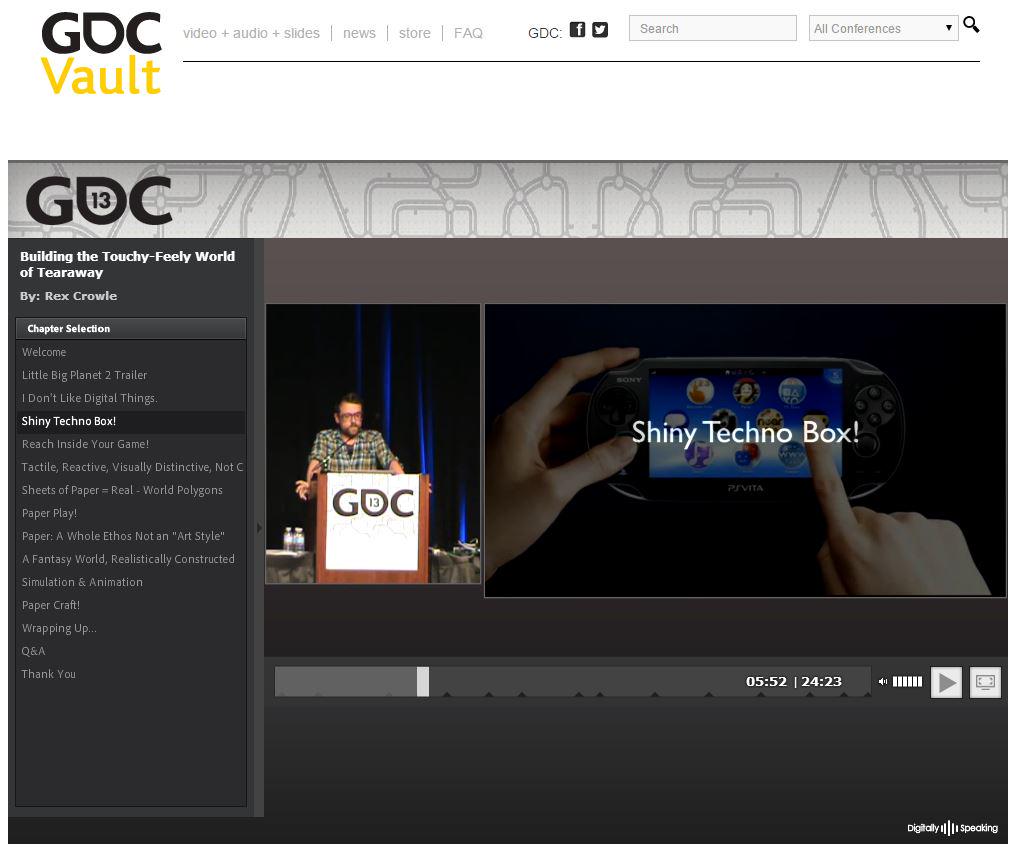Select the Thank You chapter
Screen dimensions: 1015x853
pos(131,674)
